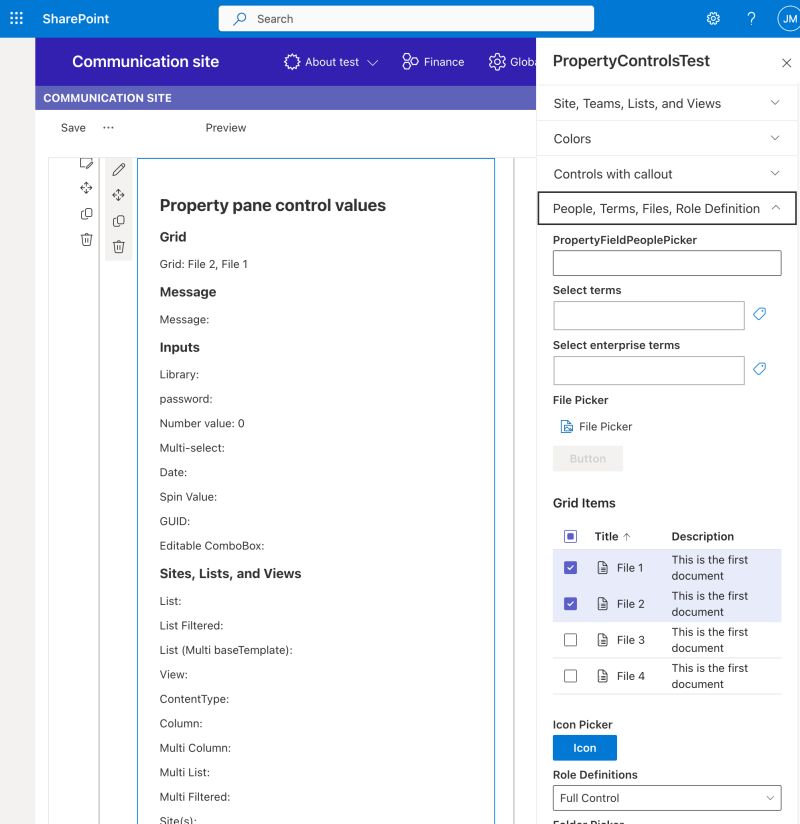This screenshot has height=824, width=800.
Task: Open the Global navigation item
Action: point(512,62)
